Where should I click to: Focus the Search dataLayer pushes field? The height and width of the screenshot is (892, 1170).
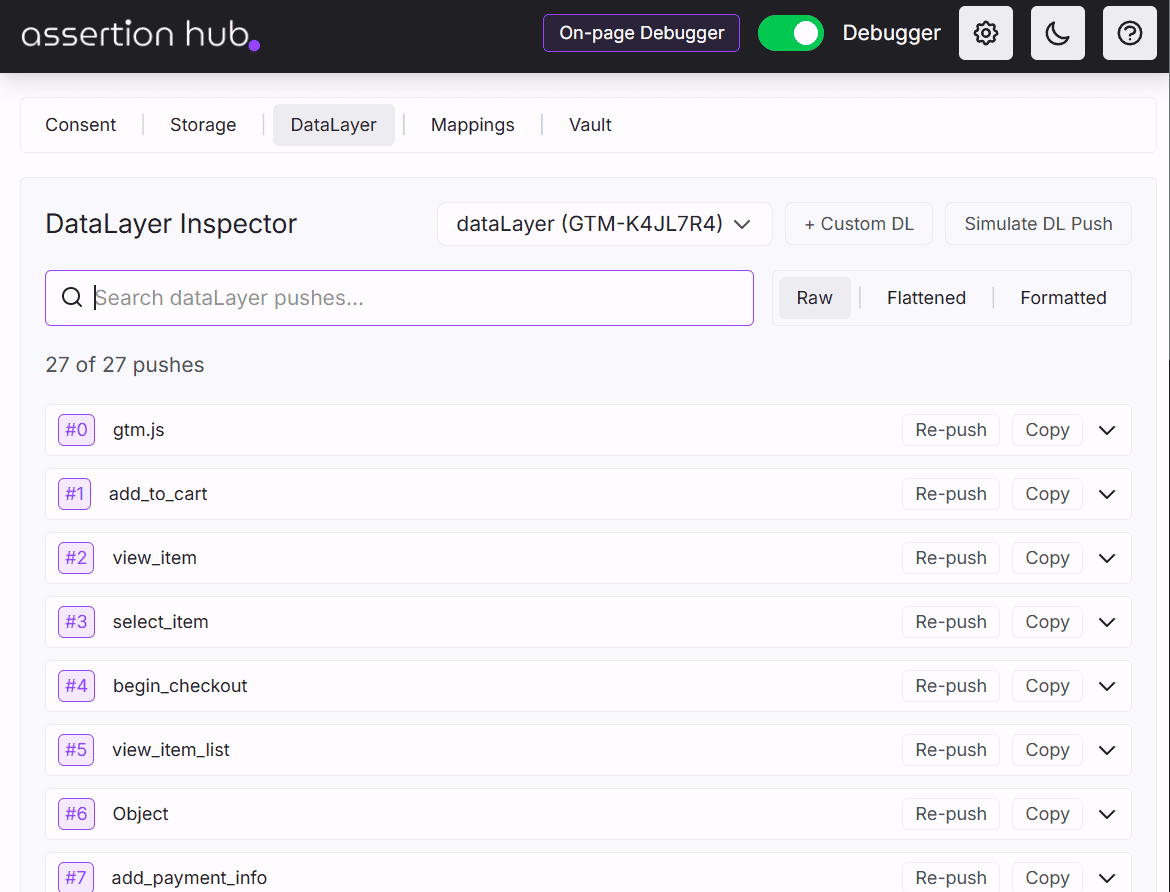pos(420,298)
